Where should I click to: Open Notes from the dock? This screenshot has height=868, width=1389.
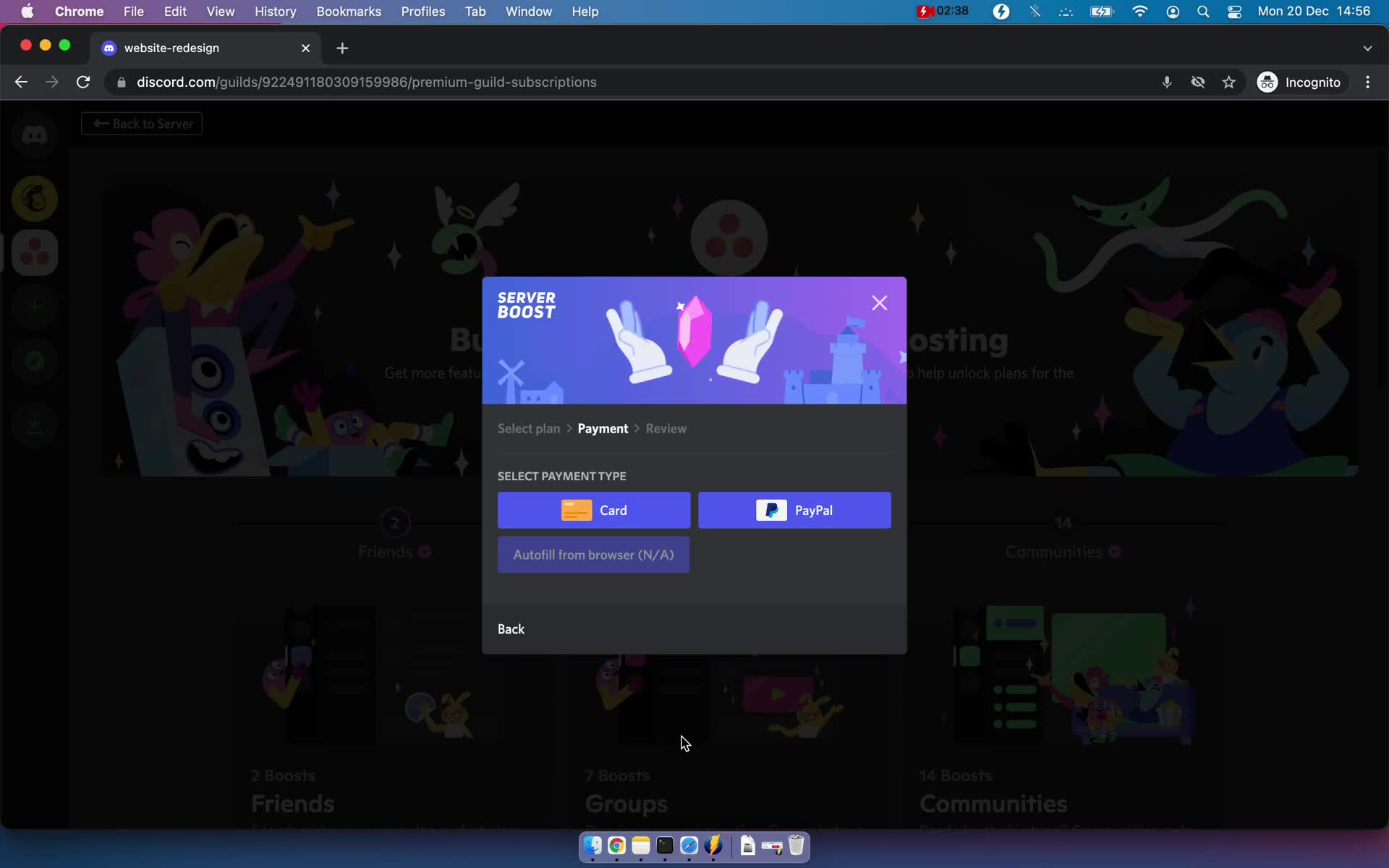(641, 846)
